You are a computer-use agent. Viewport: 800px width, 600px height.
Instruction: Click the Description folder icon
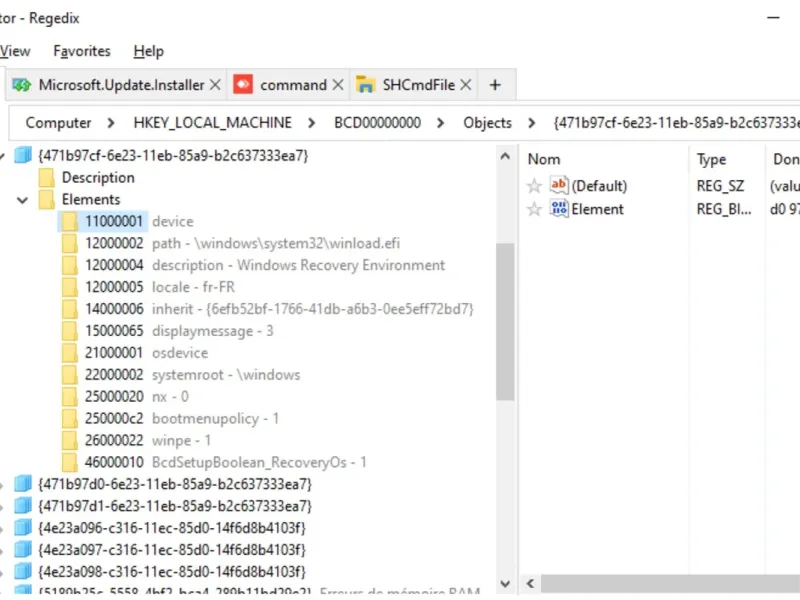(x=46, y=178)
